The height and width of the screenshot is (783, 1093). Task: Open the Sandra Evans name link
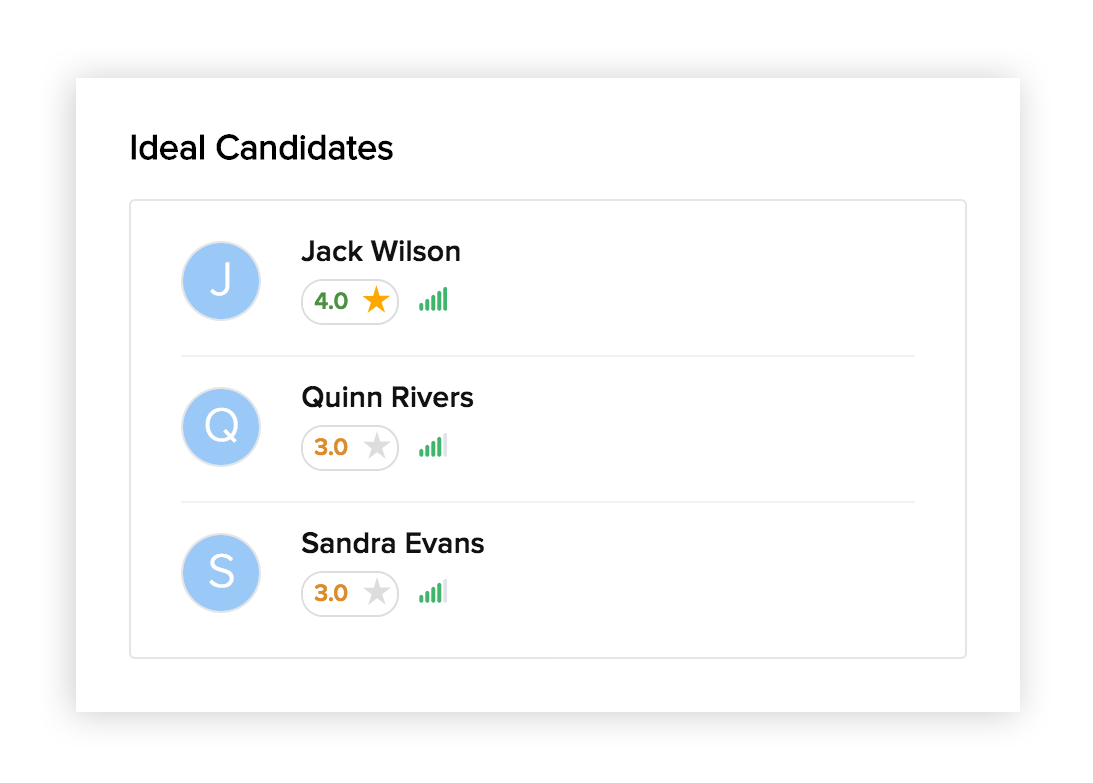(x=392, y=543)
